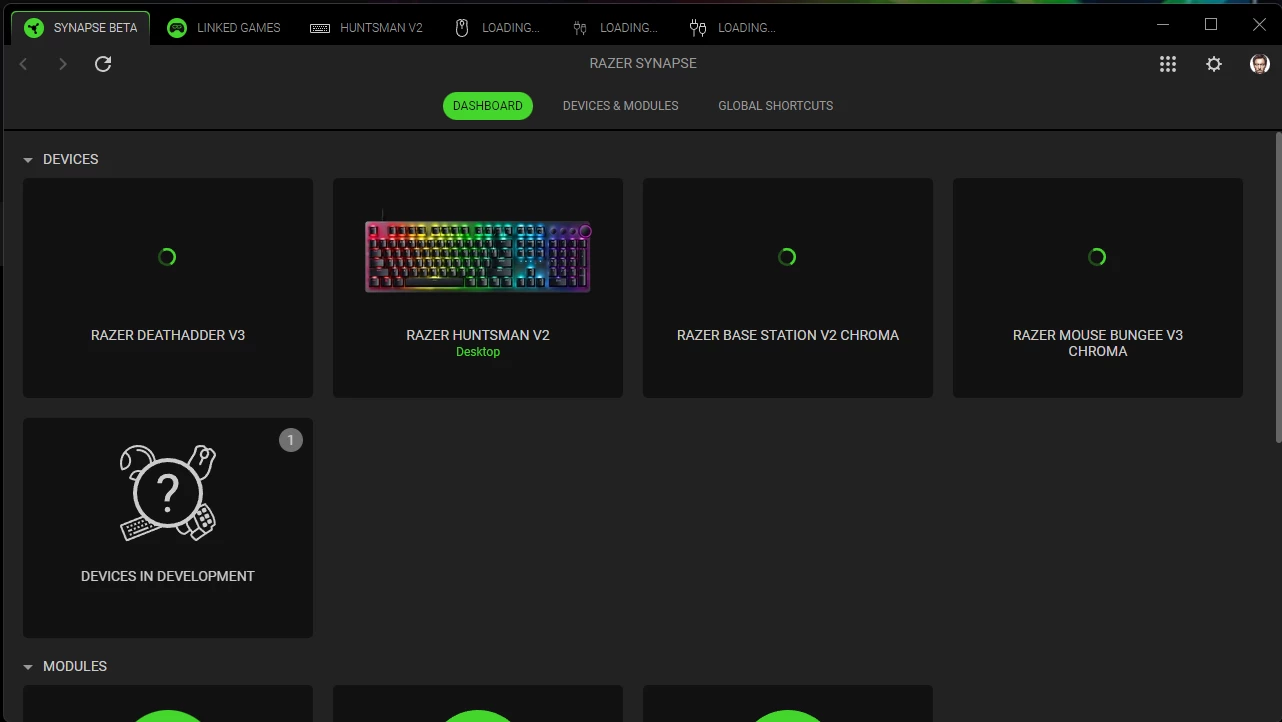
Task: Collapse the Modules section
Action: [x=28, y=667]
